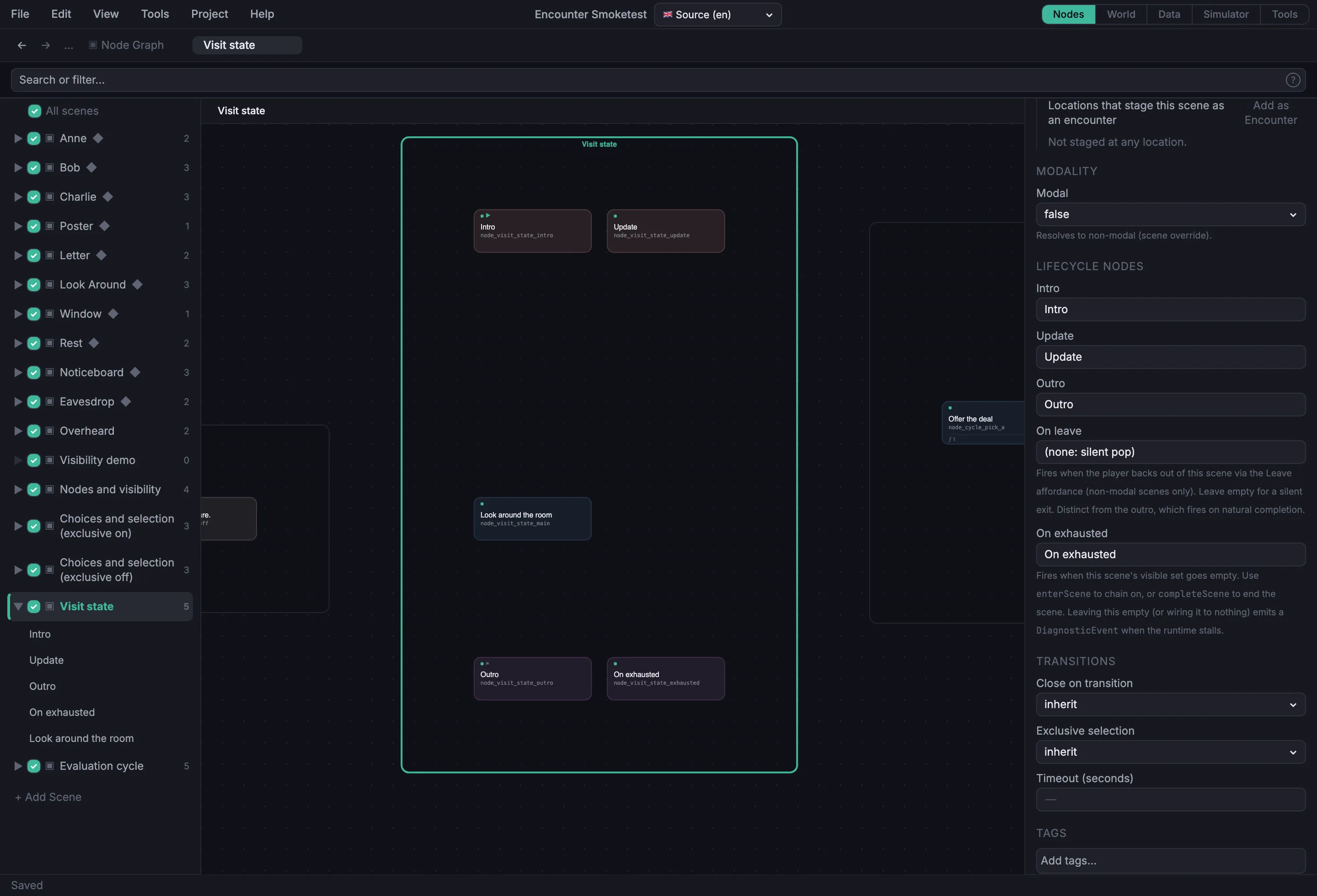Select the Update node card in graph
Viewport: 1317px width, 896px height.
pos(665,231)
